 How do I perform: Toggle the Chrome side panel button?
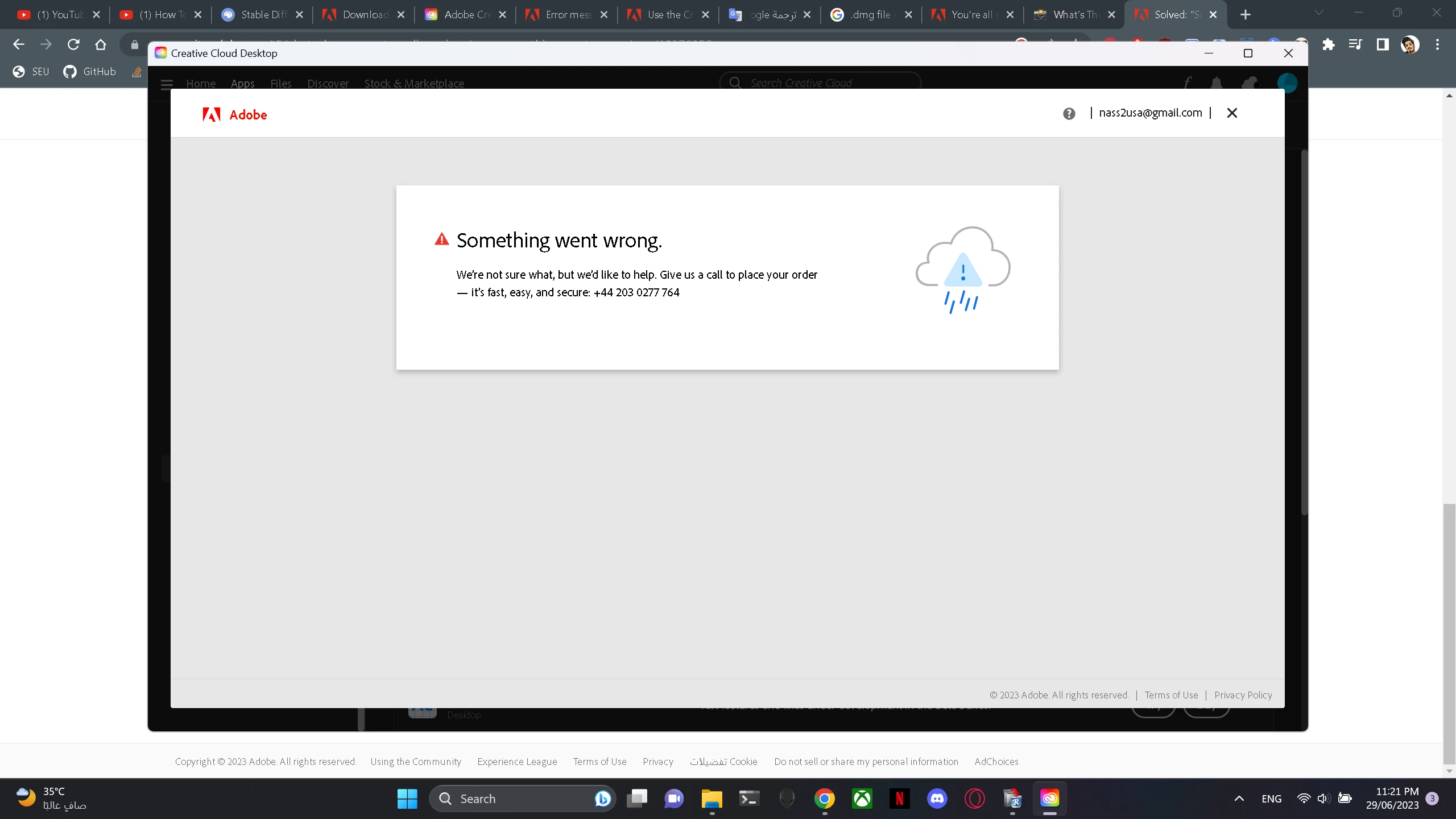(x=1383, y=44)
